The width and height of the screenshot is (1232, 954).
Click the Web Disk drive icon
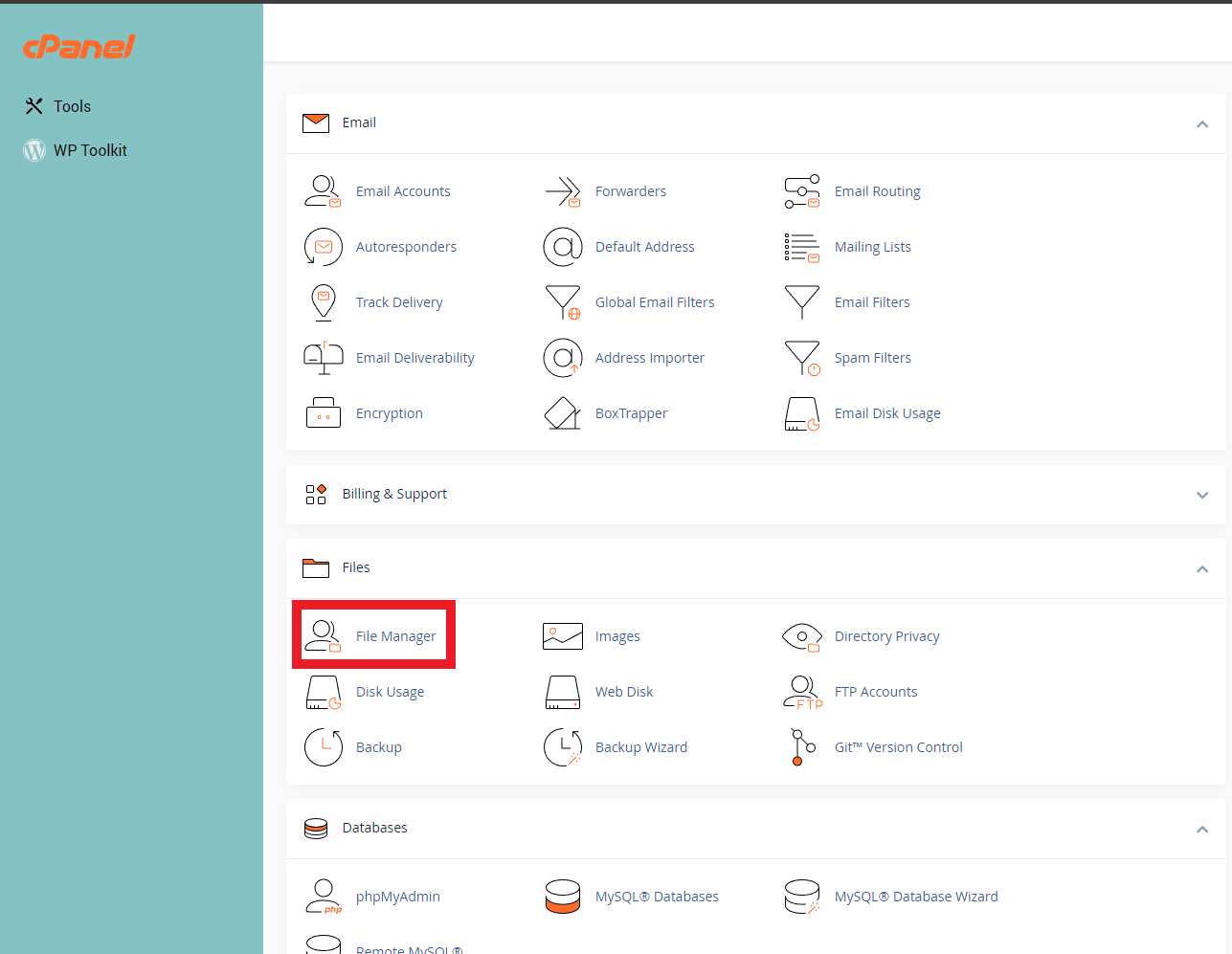[563, 692]
